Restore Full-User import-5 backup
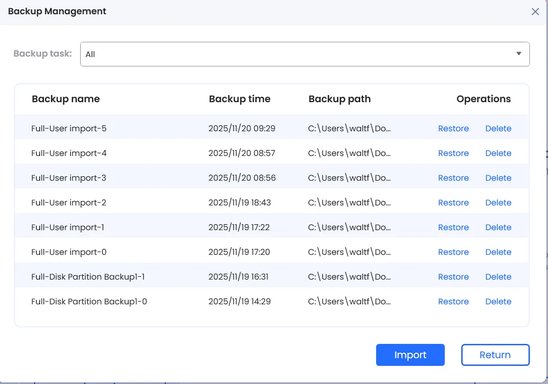The width and height of the screenshot is (548, 384). point(453,128)
